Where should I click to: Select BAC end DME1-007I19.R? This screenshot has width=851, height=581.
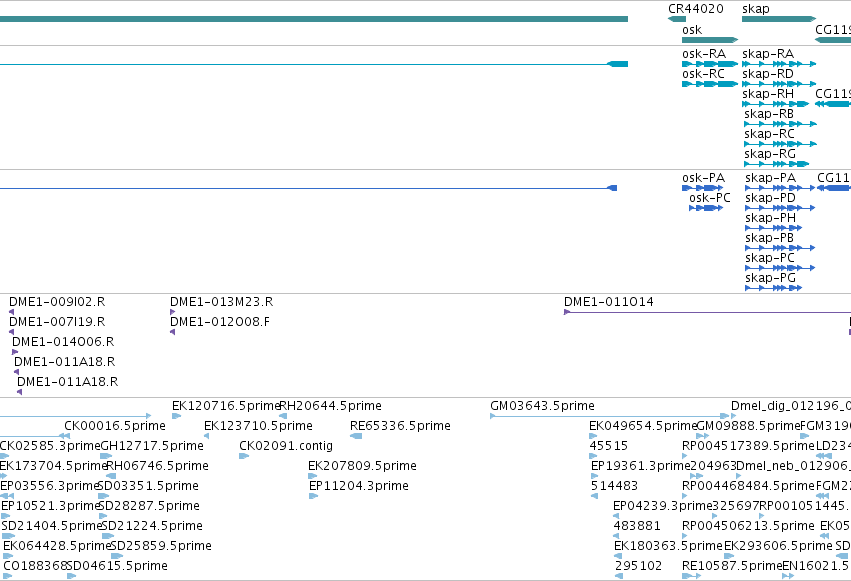tap(11, 332)
